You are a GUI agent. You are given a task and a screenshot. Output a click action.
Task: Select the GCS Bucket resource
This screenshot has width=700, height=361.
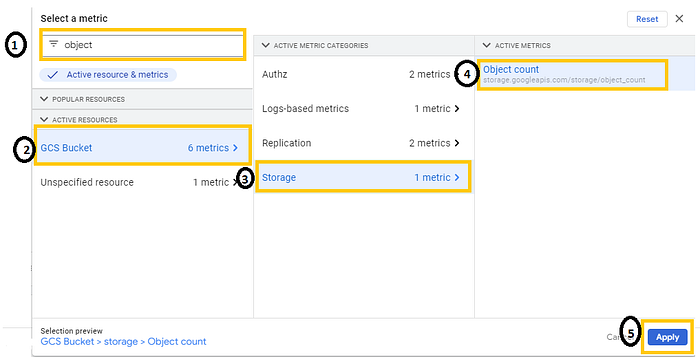coord(142,148)
